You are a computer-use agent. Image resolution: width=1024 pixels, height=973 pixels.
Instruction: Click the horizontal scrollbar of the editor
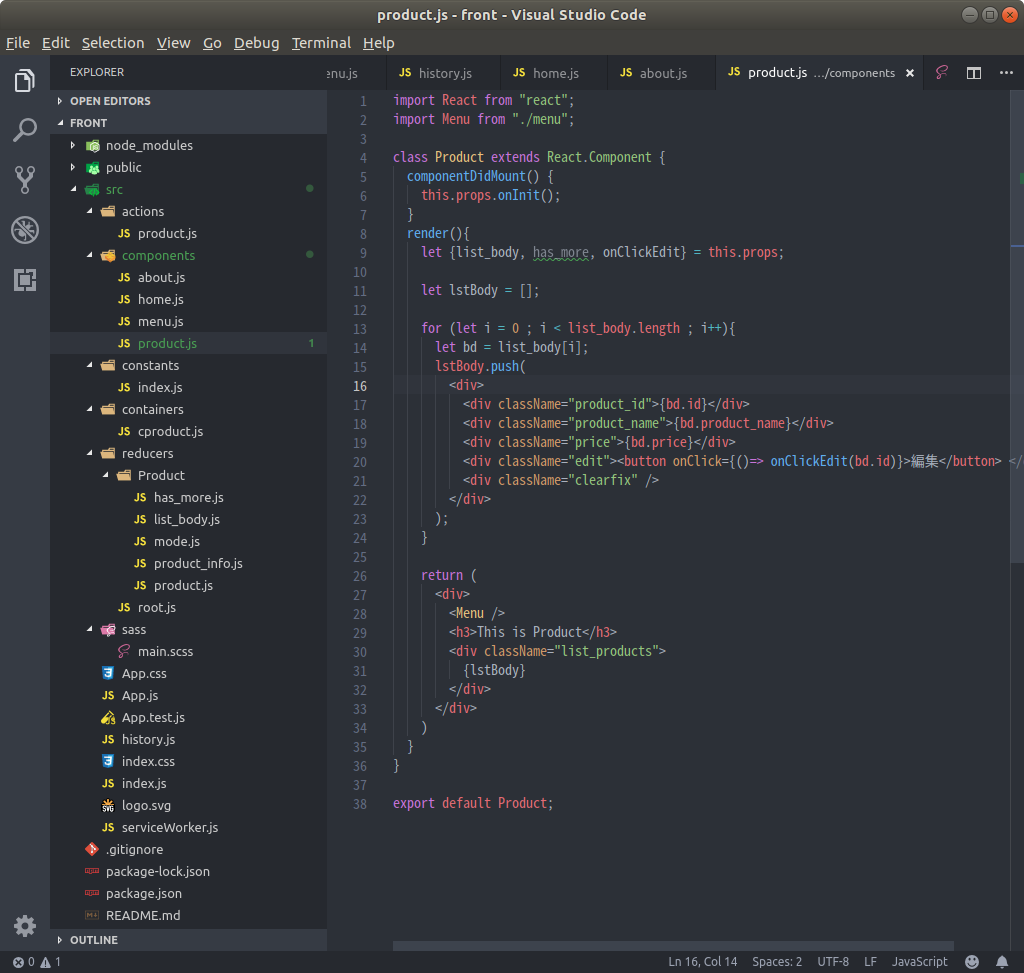coord(672,945)
